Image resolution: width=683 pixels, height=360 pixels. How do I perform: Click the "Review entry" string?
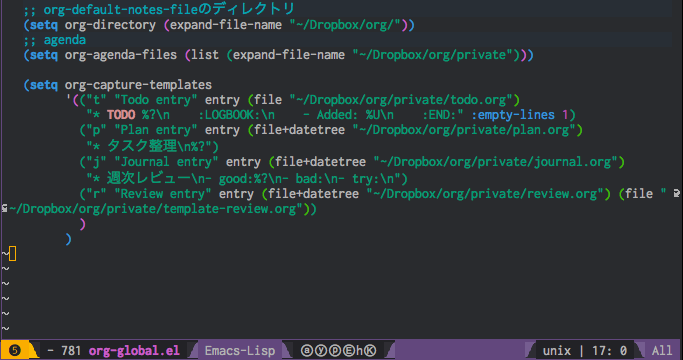tap(162, 194)
